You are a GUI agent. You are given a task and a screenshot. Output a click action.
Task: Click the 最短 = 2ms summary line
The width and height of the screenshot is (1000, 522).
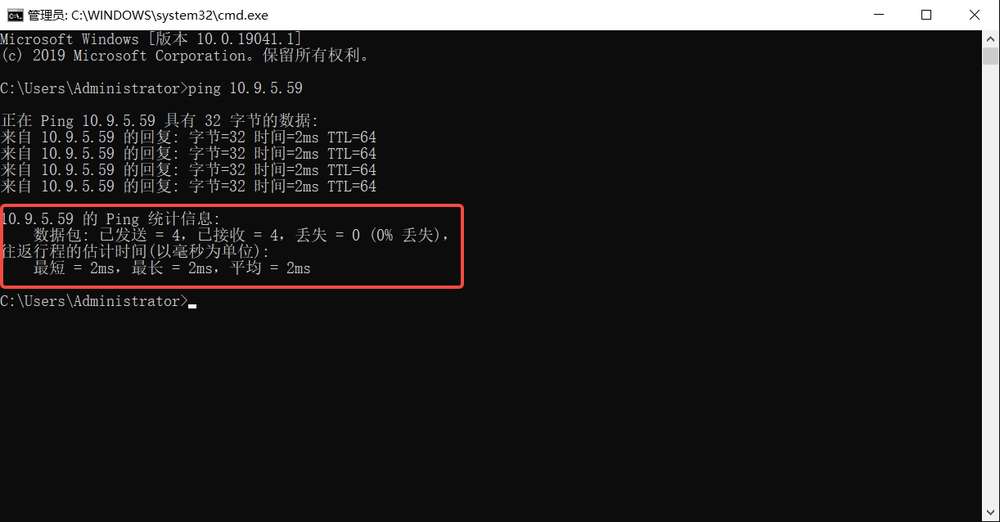(x=172, y=268)
